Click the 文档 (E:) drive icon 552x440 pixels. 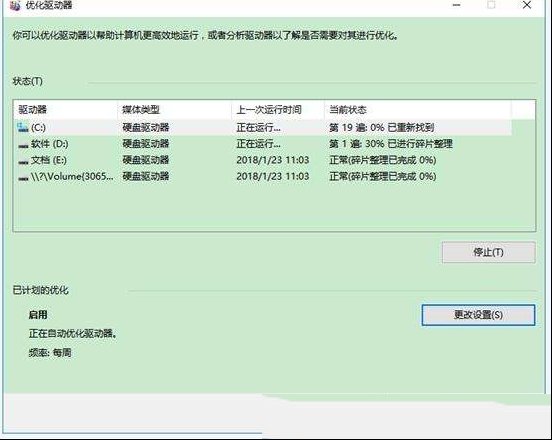23,162
